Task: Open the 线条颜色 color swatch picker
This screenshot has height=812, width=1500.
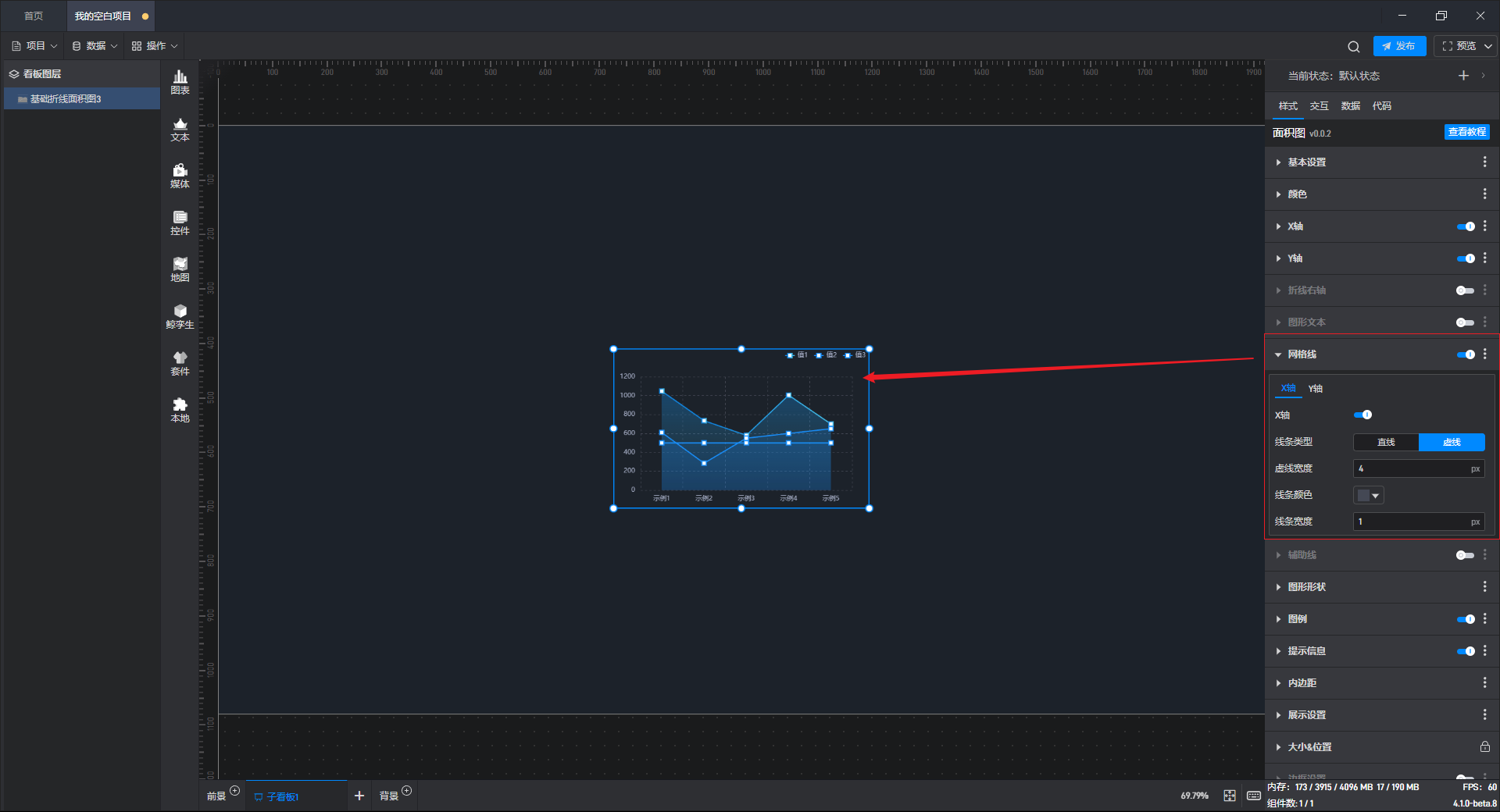Action: (x=1368, y=495)
